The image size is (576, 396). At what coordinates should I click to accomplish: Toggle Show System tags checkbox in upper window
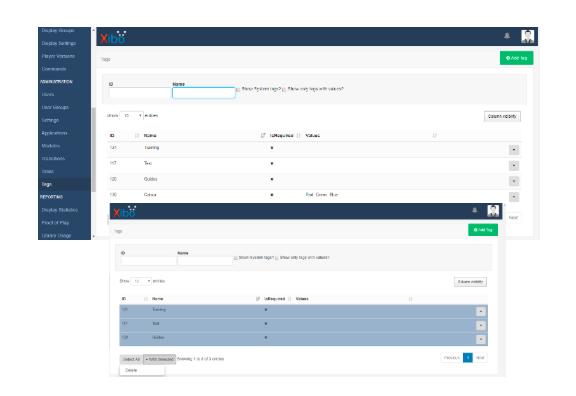pos(238,89)
